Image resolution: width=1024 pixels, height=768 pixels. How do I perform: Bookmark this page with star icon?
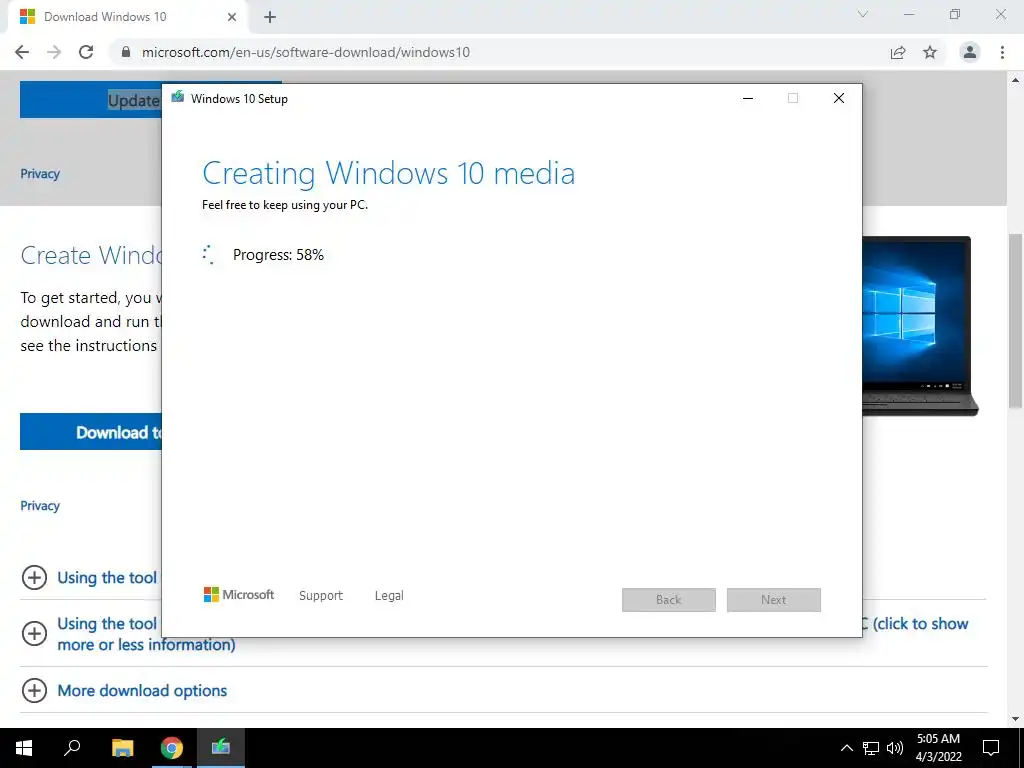(x=930, y=52)
